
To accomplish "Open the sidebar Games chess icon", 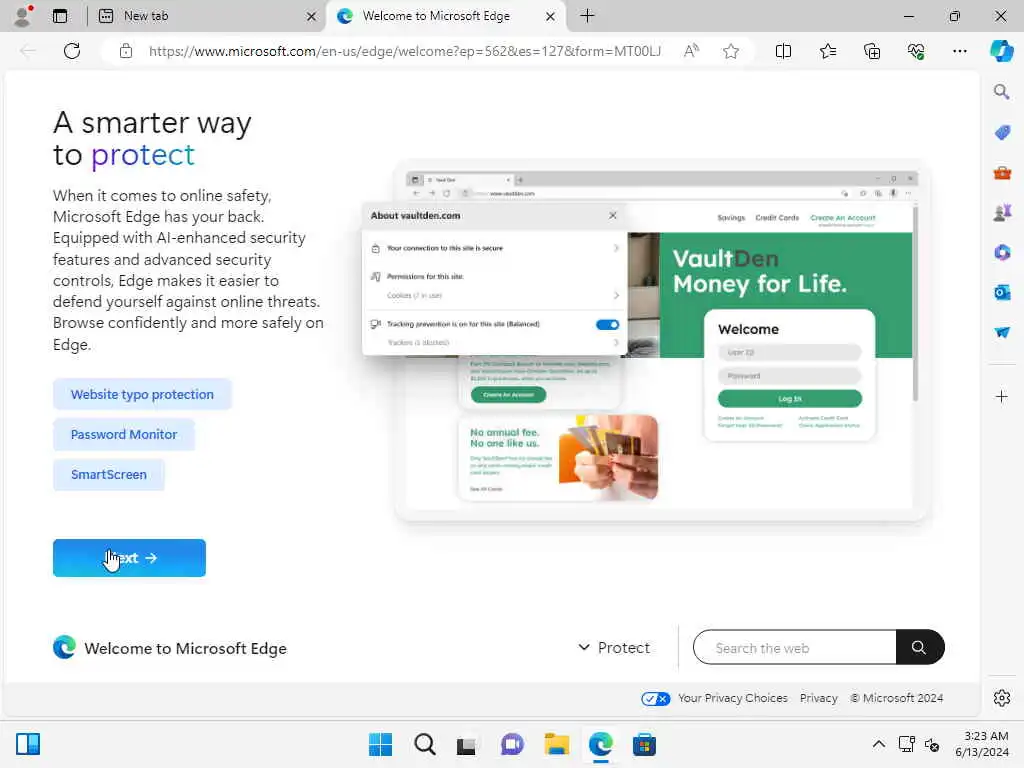I will tap(1002, 212).
